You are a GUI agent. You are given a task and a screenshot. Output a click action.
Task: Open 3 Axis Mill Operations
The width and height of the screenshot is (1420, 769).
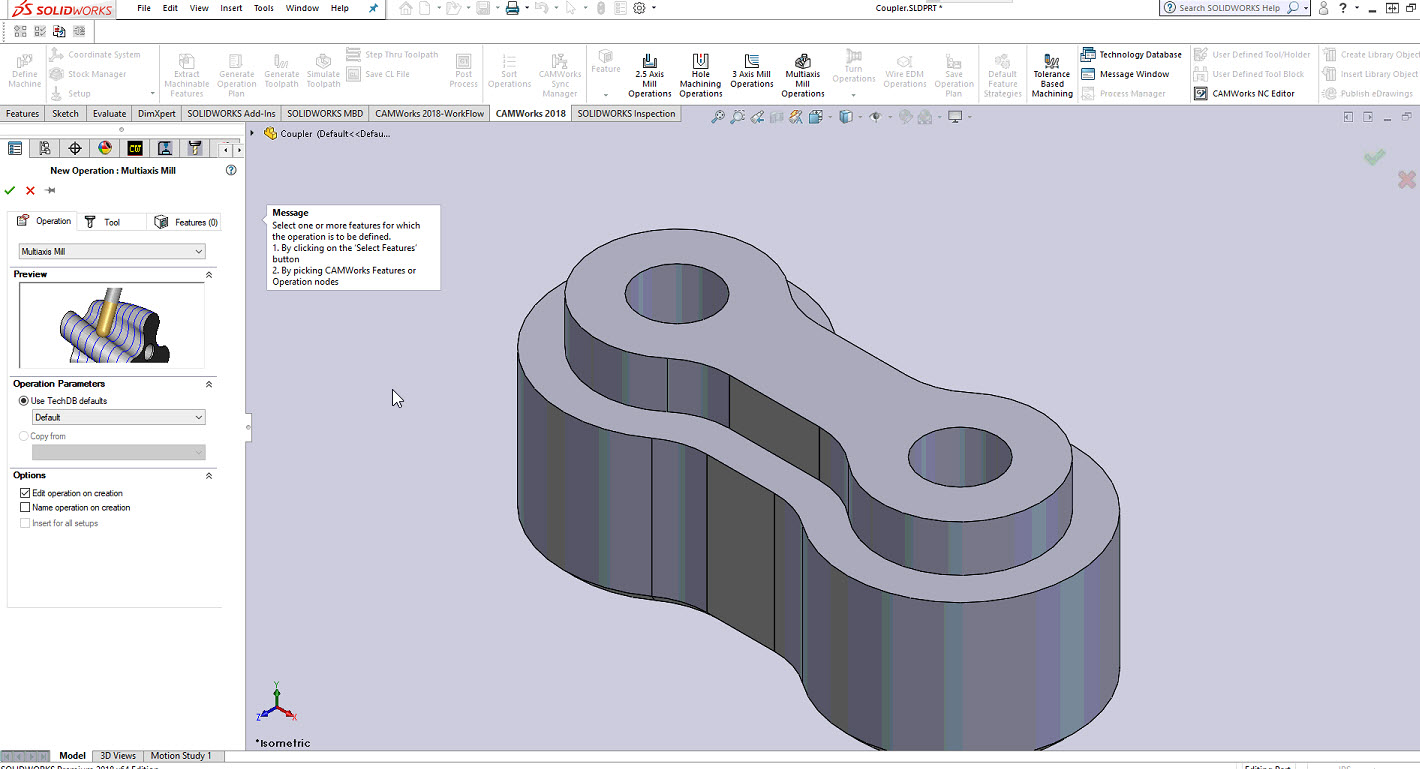tap(752, 71)
